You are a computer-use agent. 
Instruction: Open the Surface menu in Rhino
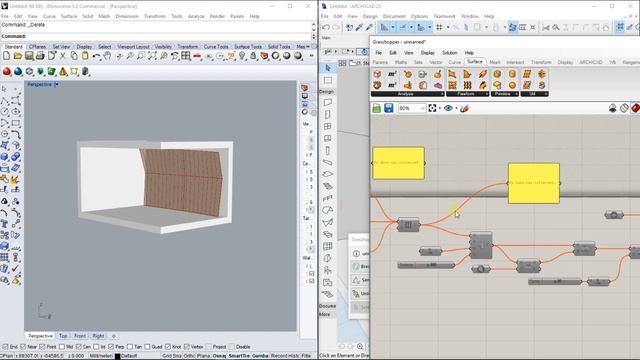coord(69,16)
